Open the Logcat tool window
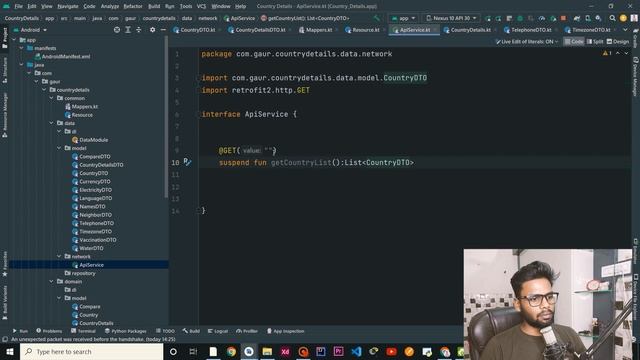Screen dimensions: 640x360 [x=218, y=331]
